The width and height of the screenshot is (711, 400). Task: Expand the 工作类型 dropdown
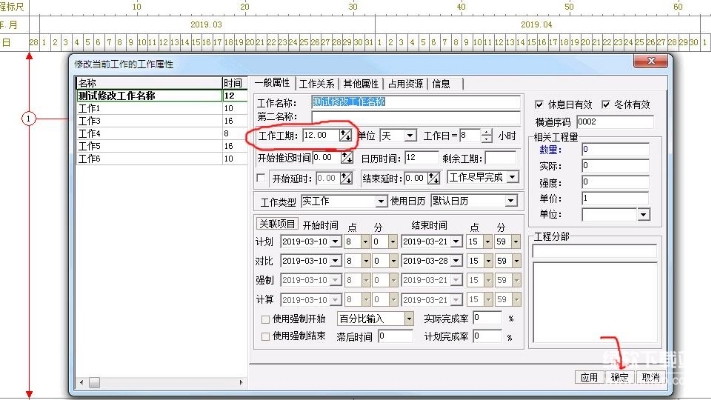(x=380, y=201)
